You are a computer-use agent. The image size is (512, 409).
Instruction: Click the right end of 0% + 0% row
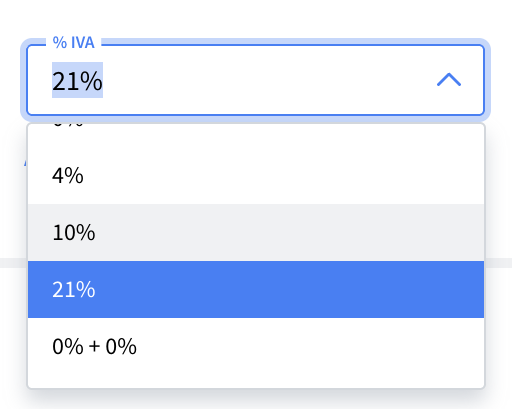click(460, 346)
